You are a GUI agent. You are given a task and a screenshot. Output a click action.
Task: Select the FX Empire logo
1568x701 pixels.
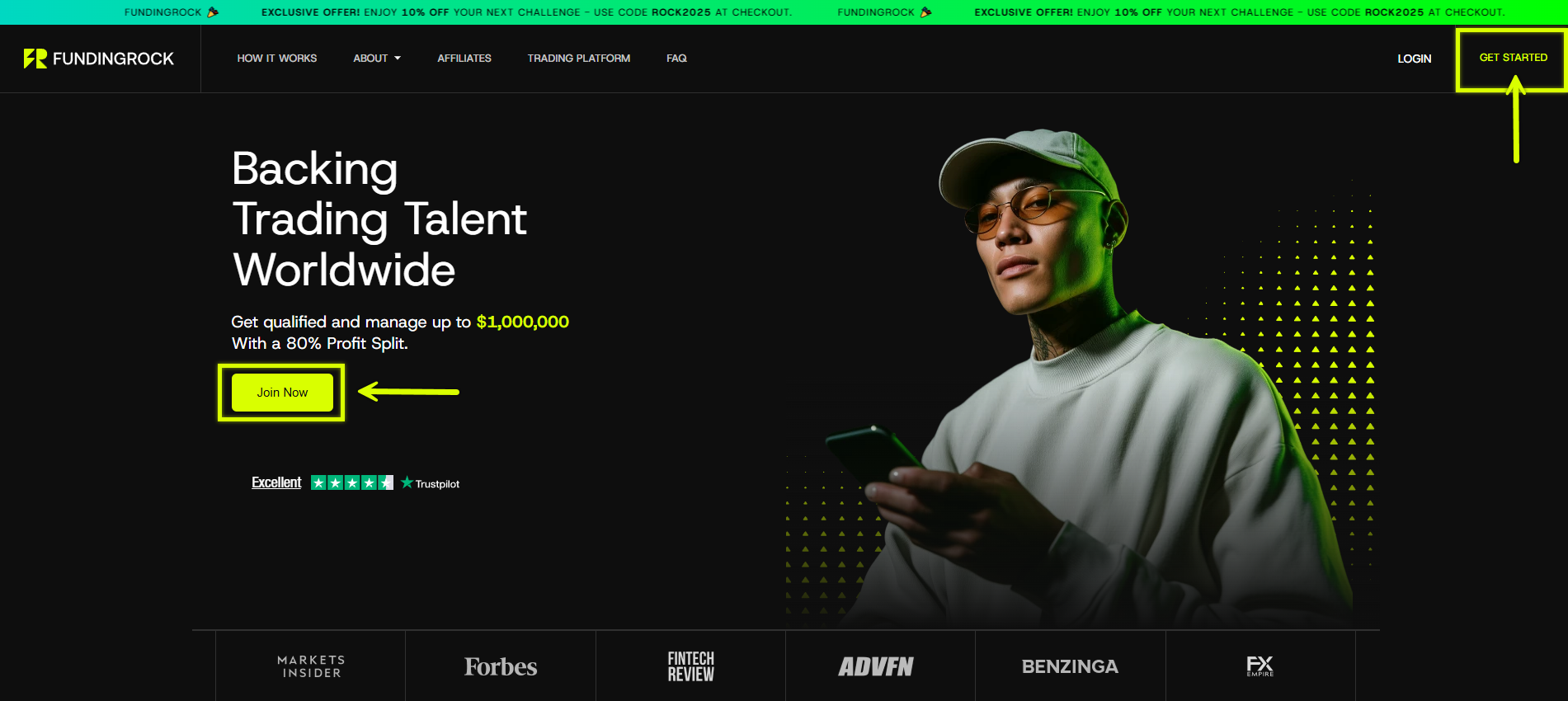click(1260, 666)
